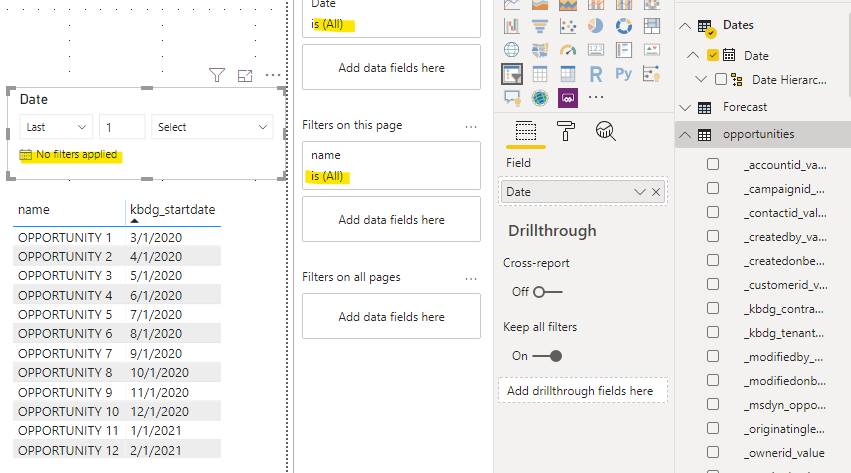851x473 pixels.
Task: Check the _ownerid_value field checkbox
Action: point(713,452)
